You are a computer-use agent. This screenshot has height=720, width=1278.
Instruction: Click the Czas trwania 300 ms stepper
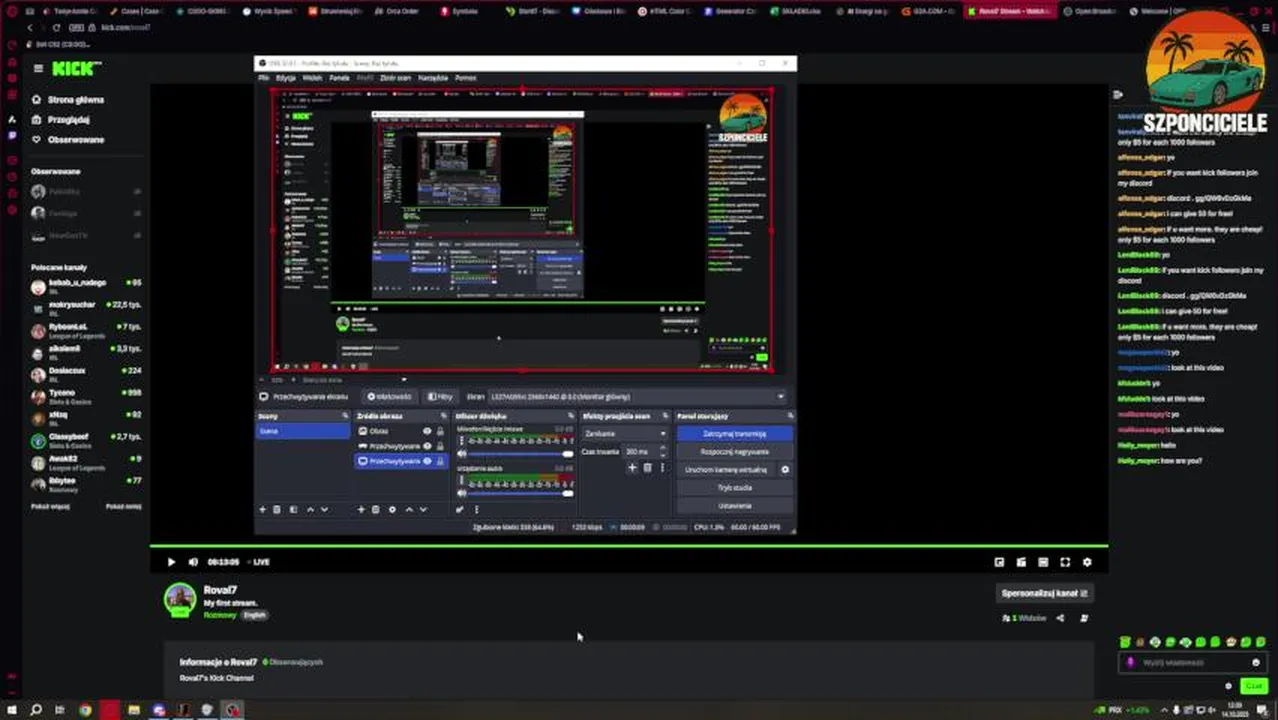pos(644,452)
